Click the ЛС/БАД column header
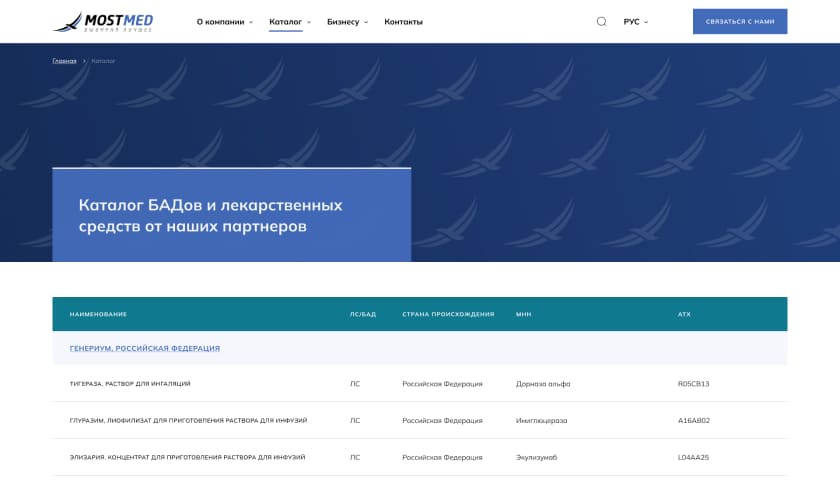 [x=363, y=314]
